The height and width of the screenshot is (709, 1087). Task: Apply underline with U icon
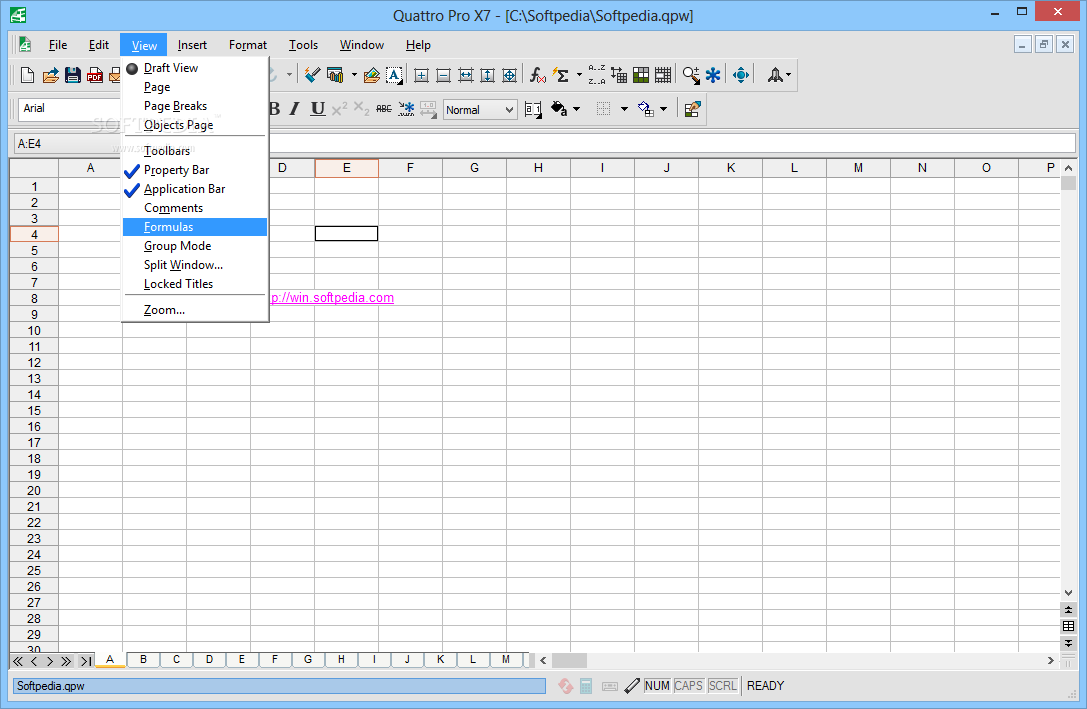(x=318, y=109)
